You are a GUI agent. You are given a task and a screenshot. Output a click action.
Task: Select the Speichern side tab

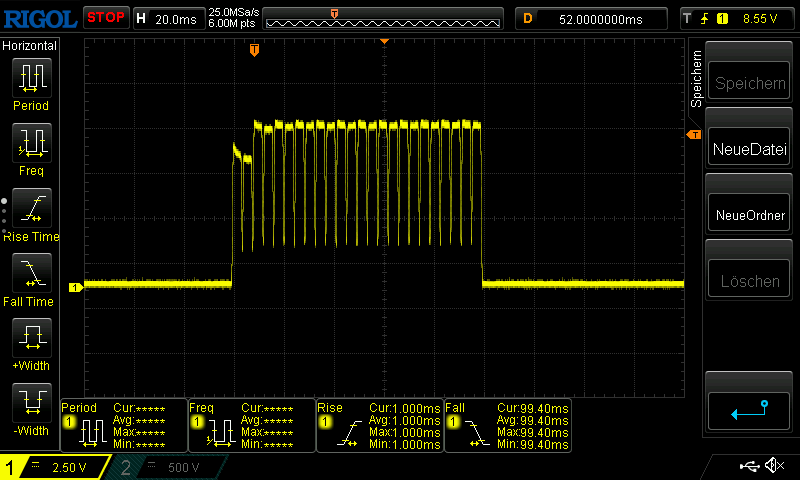[697, 78]
